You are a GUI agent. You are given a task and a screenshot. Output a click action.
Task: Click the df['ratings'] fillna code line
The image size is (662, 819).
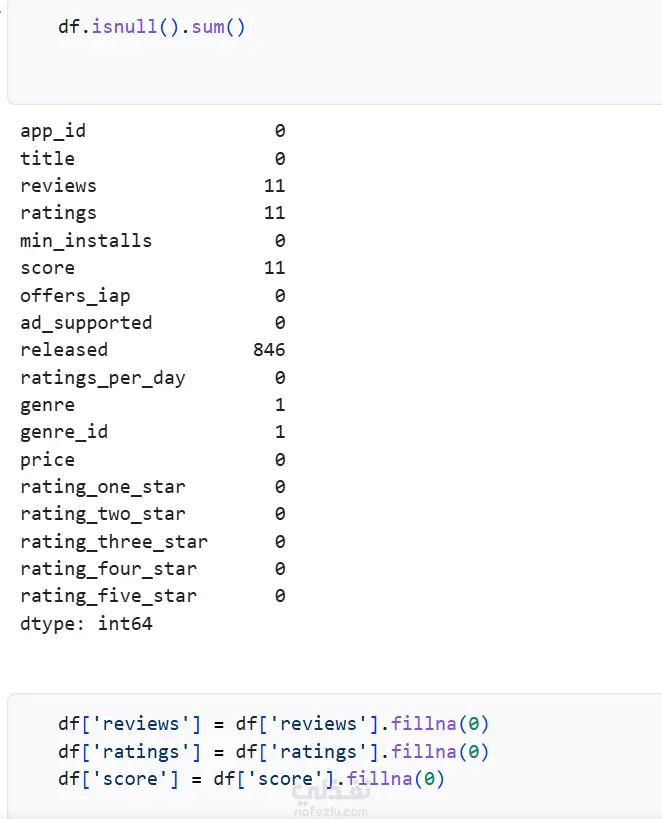coord(273,752)
